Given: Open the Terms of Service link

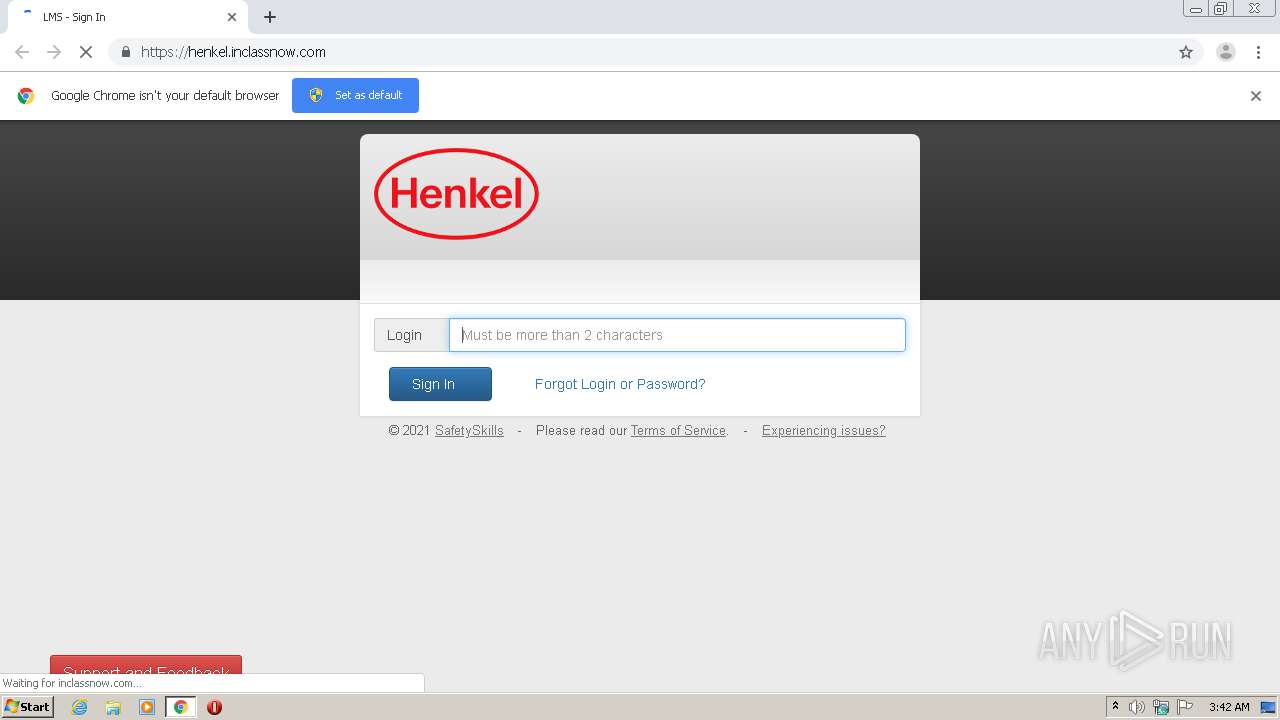Looking at the screenshot, I should pyautogui.click(x=678, y=431).
